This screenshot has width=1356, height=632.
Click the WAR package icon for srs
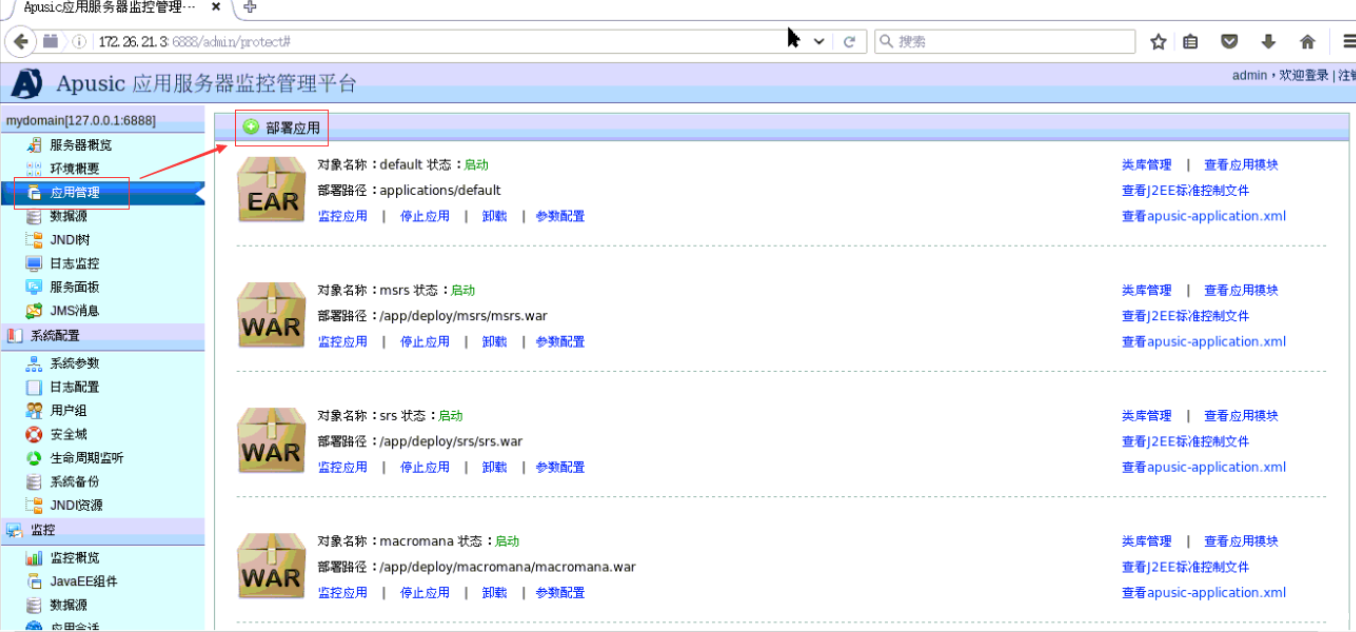(271, 441)
